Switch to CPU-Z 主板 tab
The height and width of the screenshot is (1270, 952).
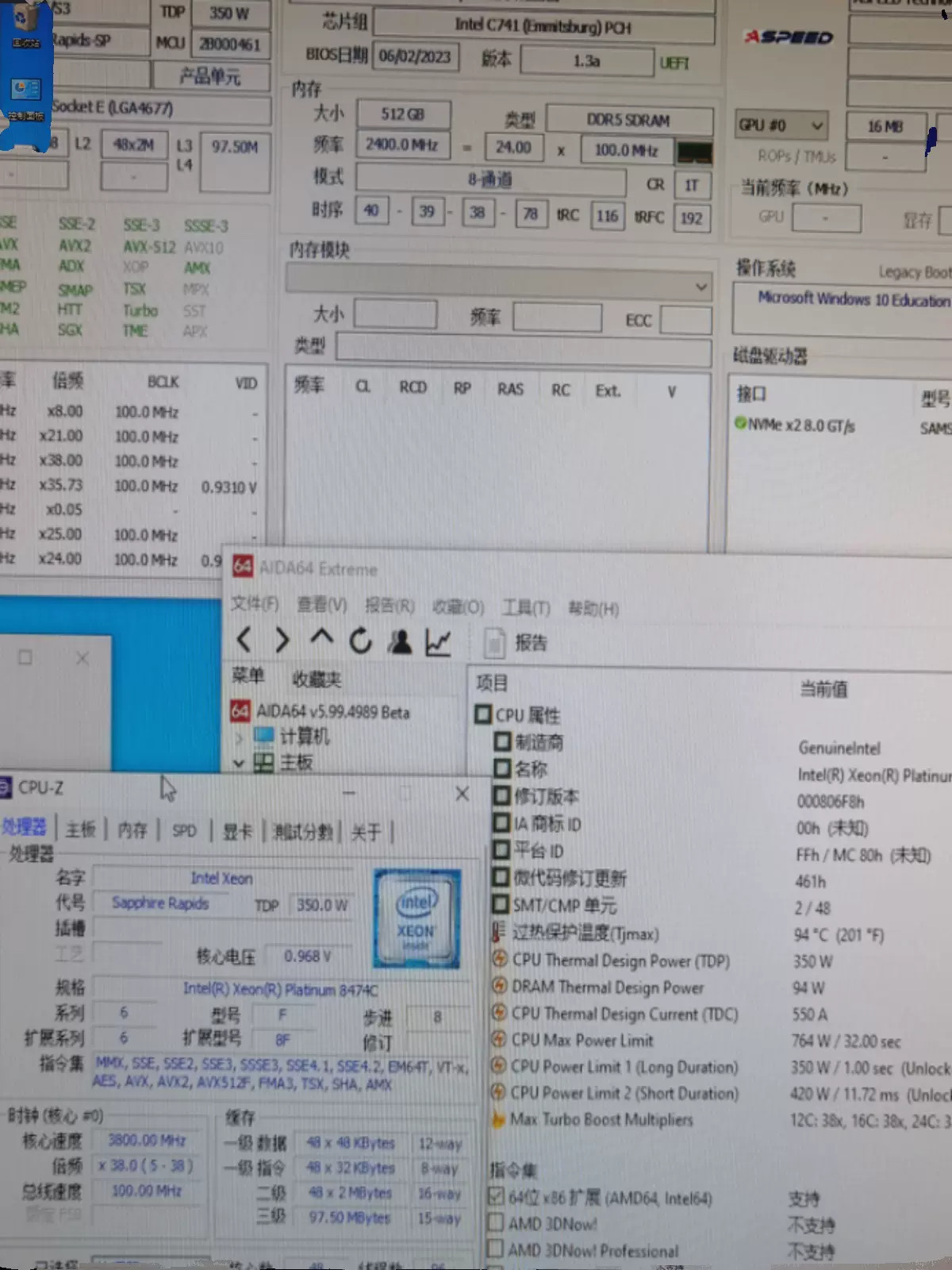click(x=80, y=829)
